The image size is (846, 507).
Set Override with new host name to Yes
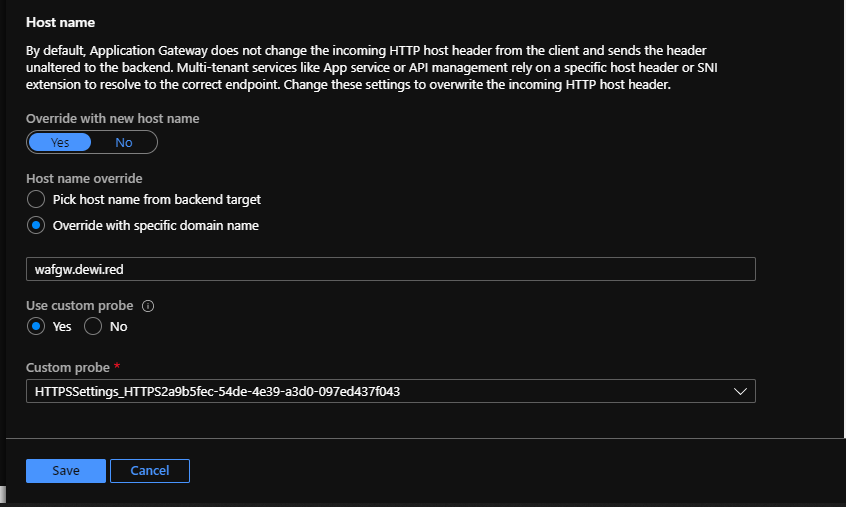pyautogui.click(x=60, y=142)
